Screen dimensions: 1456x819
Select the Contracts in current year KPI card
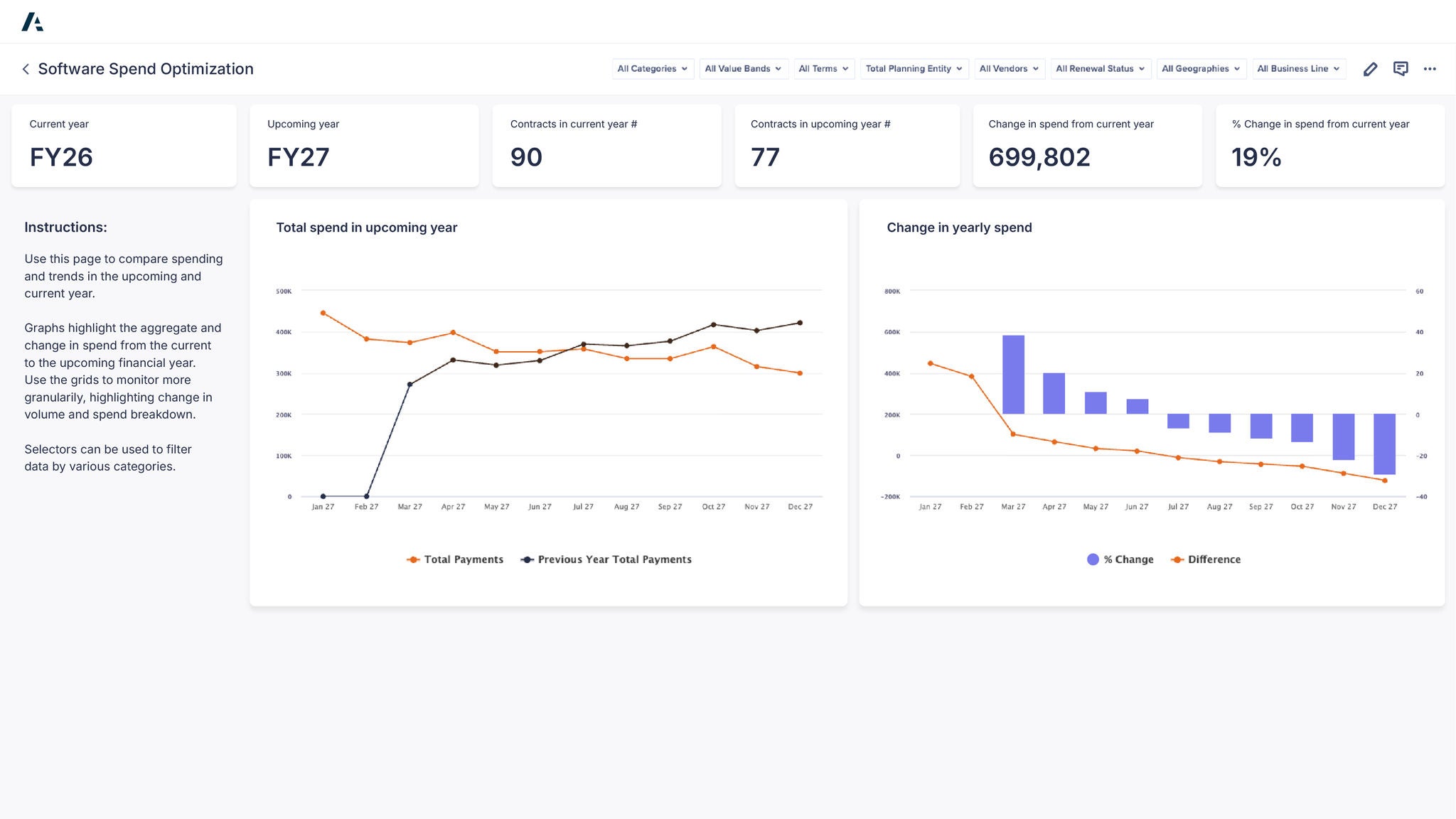click(x=606, y=145)
